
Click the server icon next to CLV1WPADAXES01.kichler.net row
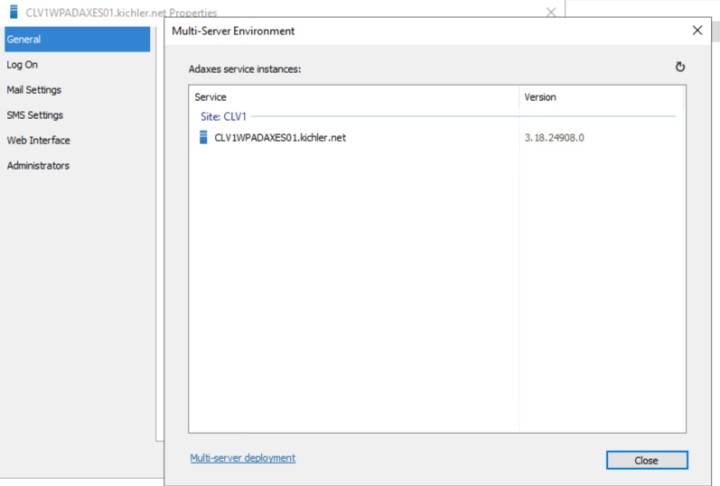point(203,137)
